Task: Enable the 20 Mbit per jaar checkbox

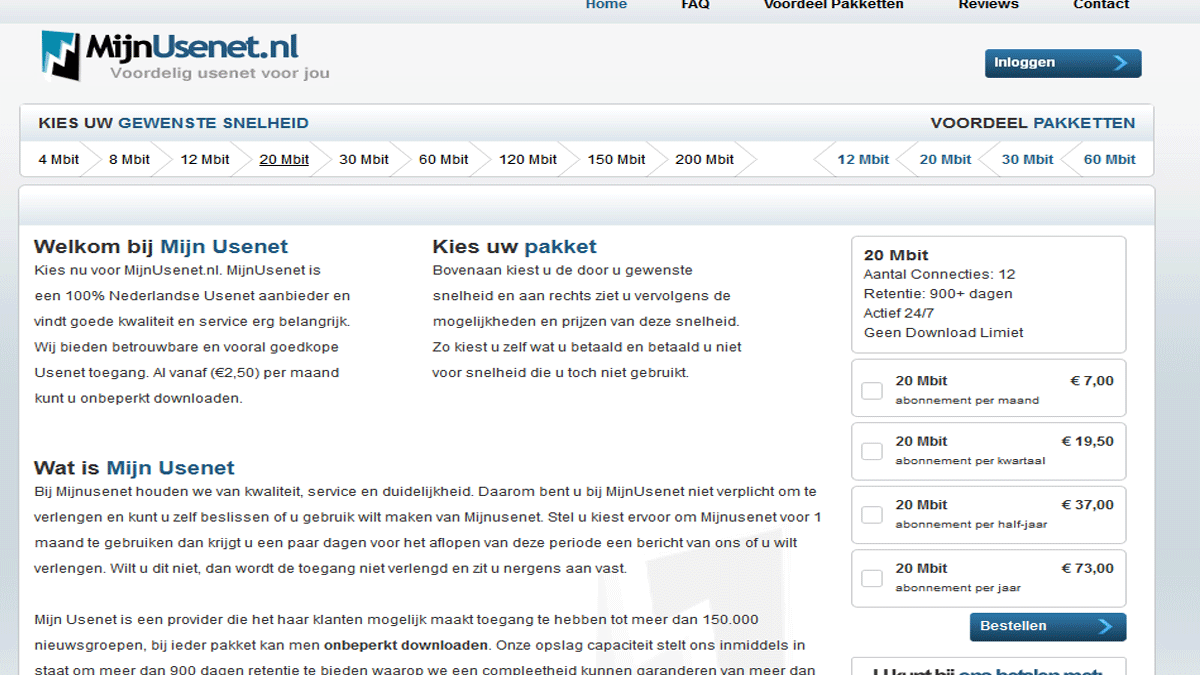Action: pyautogui.click(x=872, y=578)
